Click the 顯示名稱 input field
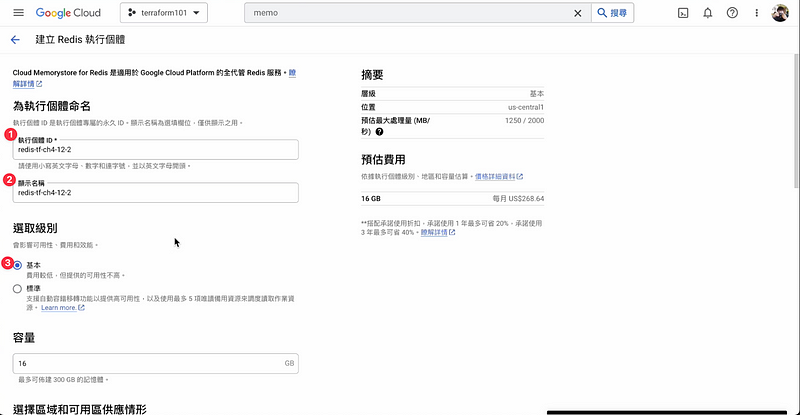This screenshot has width=800, height=415. click(156, 192)
